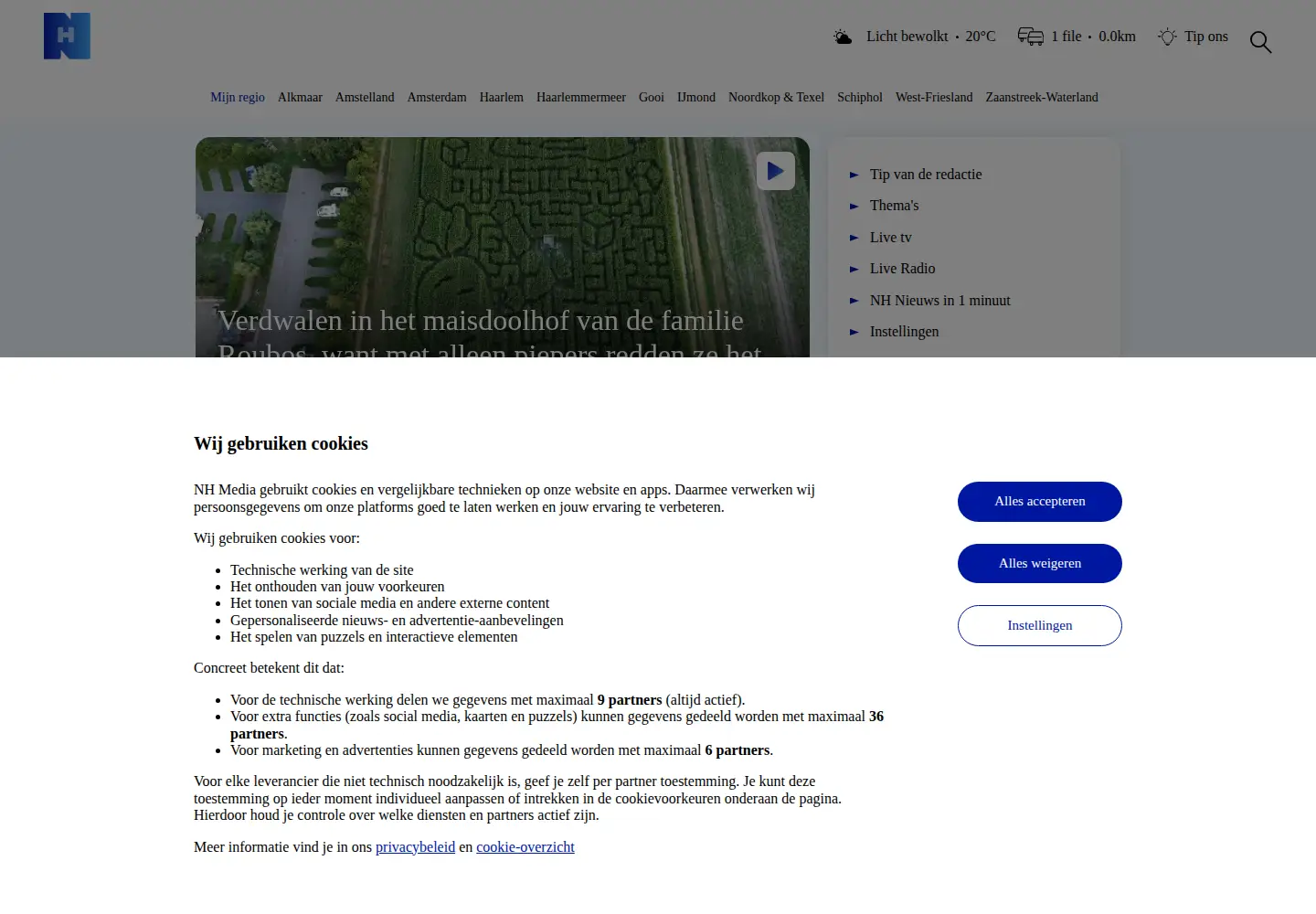Image resolution: width=1316 pixels, height=914 pixels.
Task: Click the bold '9 partners' text
Action: tap(630, 700)
